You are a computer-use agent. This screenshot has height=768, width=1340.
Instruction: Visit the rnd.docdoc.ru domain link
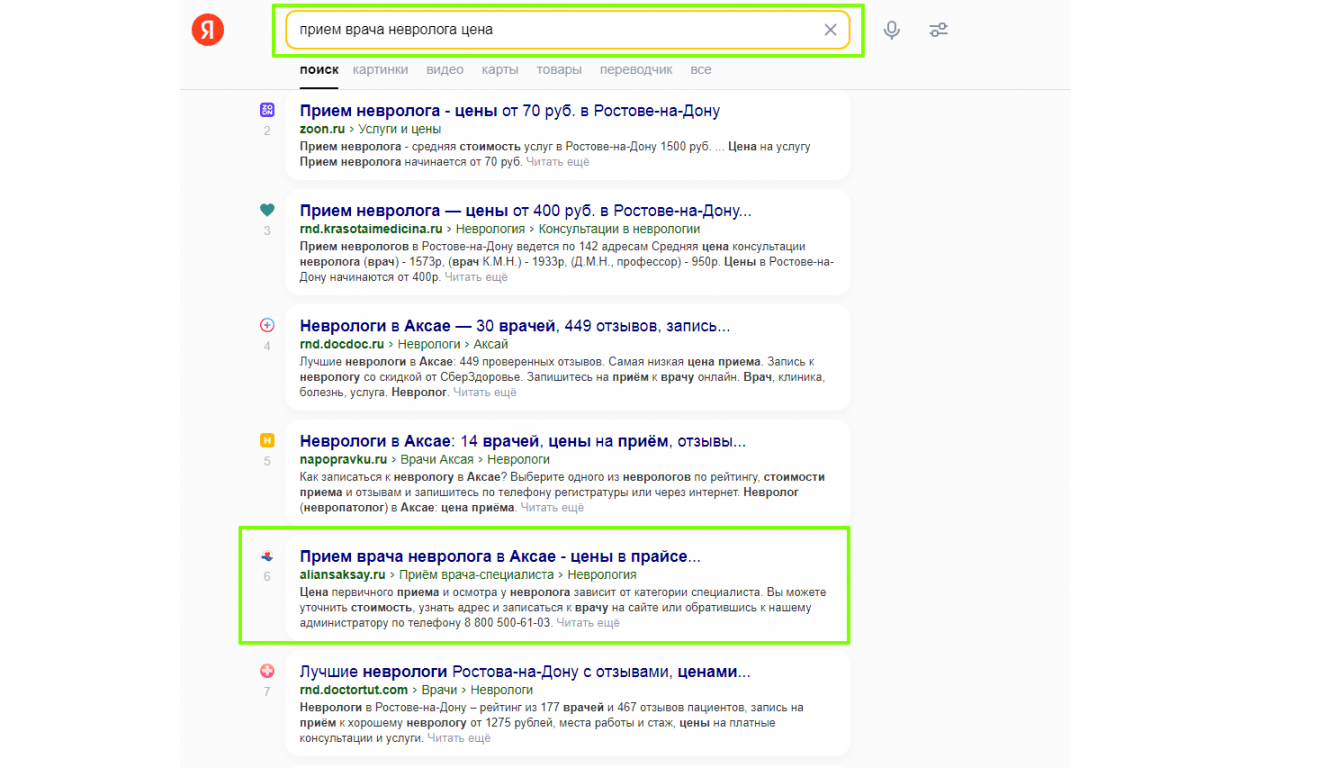tap(343, 344)
